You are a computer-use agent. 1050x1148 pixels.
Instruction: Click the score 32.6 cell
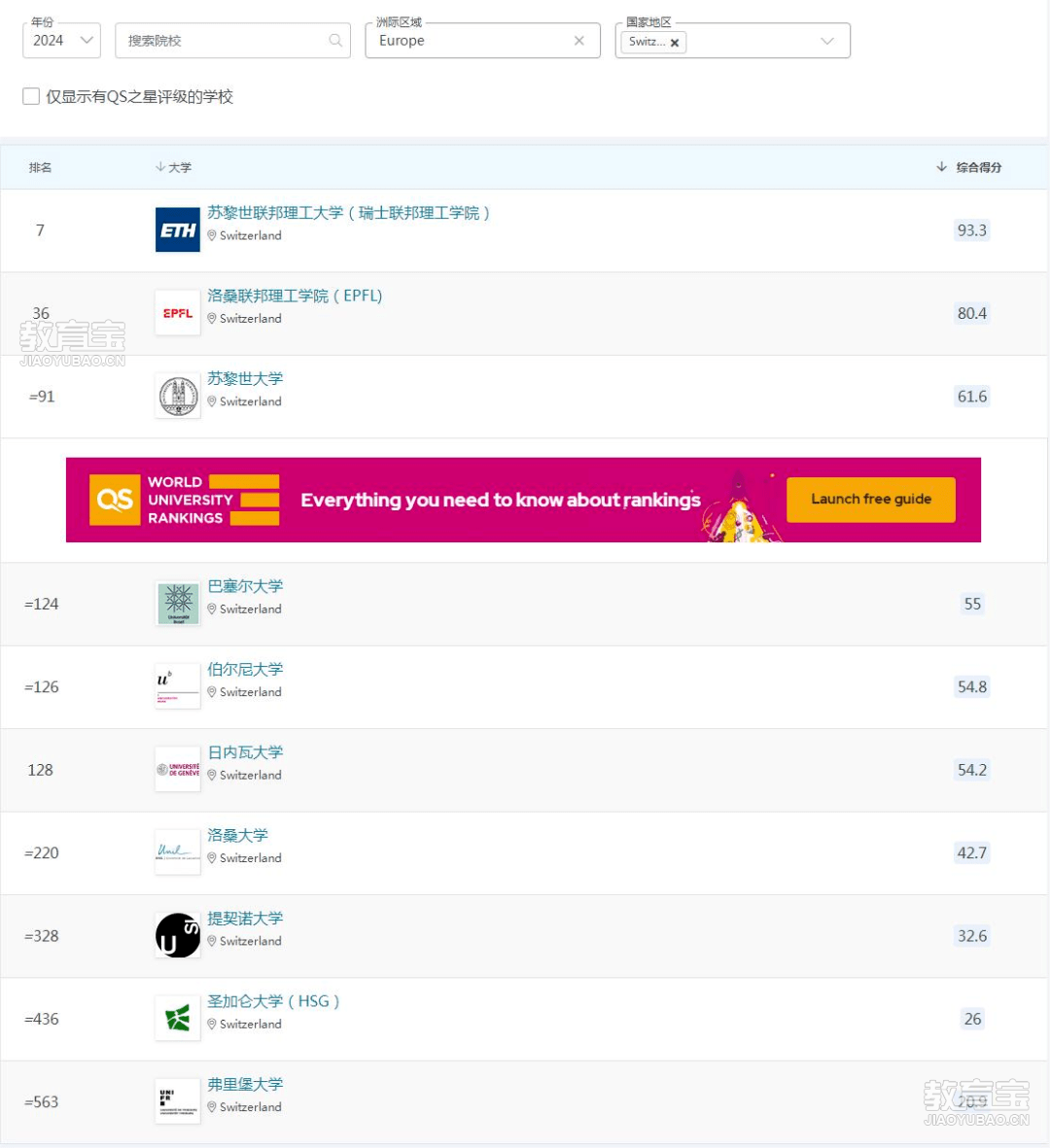[971, 936]
